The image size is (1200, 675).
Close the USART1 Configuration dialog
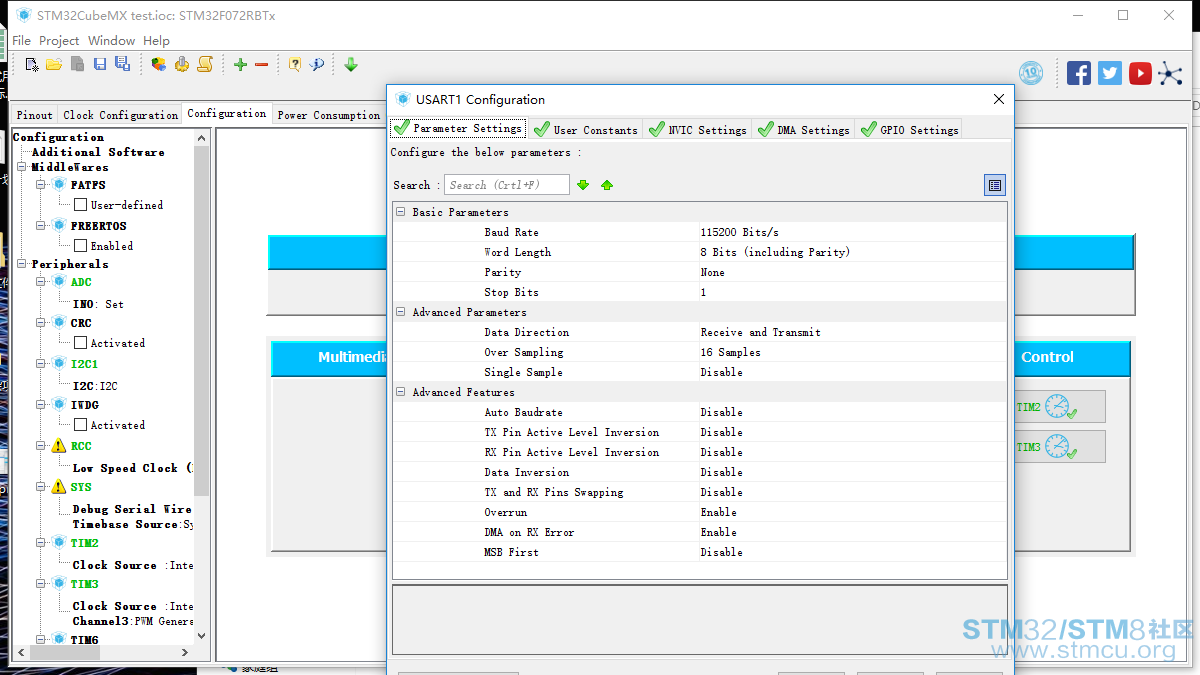[x=998, y=99]
